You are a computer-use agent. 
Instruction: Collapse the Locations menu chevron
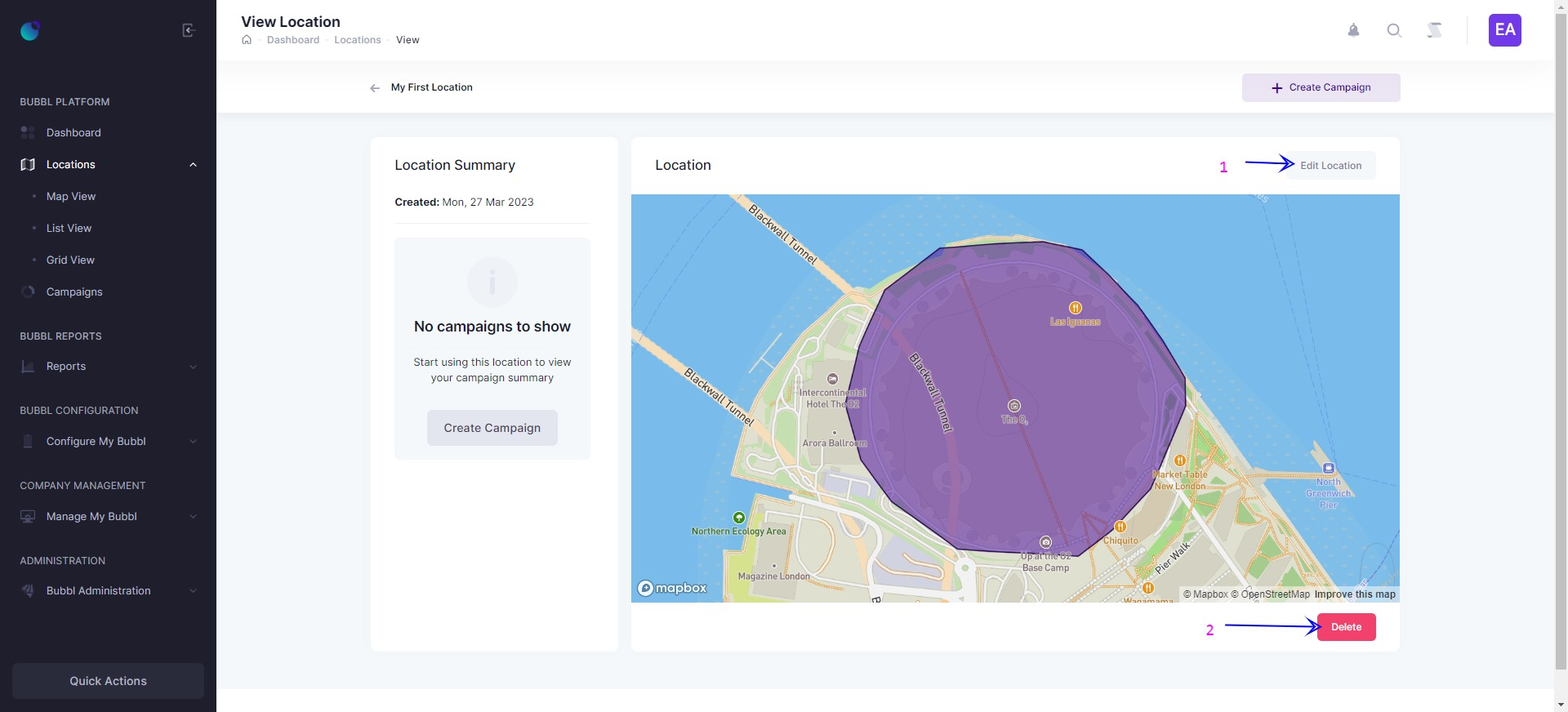194,164
